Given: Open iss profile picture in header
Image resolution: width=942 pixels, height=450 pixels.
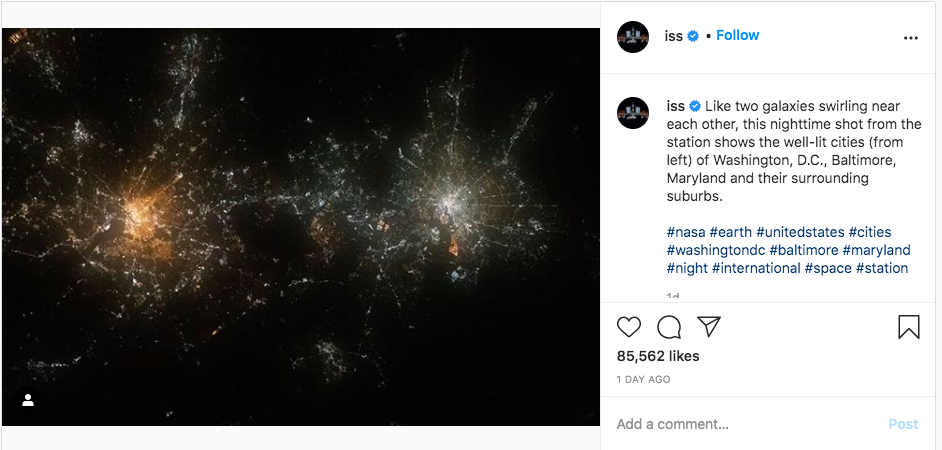Looking at the screenshot, I should click(x=633, y=36).
